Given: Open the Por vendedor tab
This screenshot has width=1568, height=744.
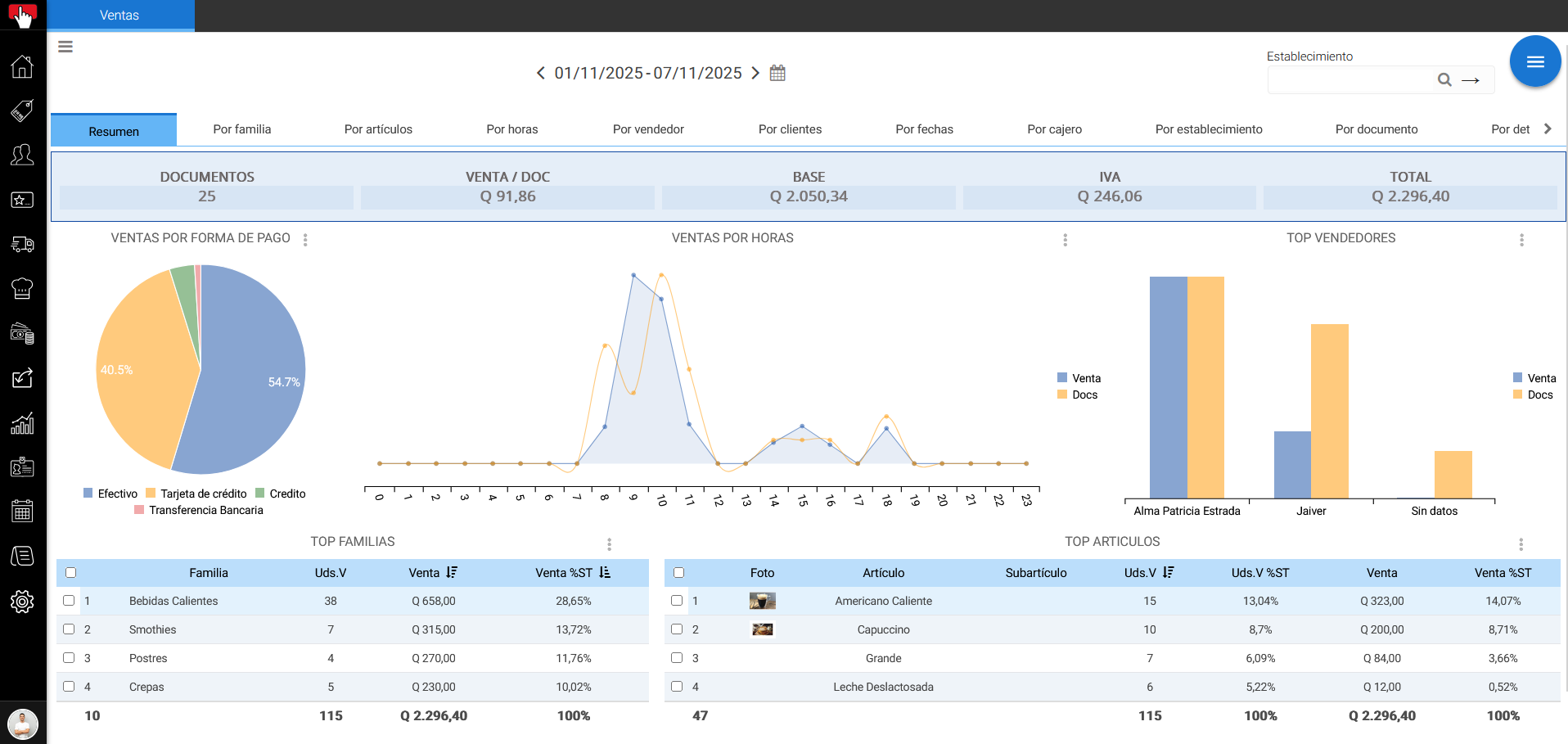Looking at the screenshot, I should (x=648, y=129).
